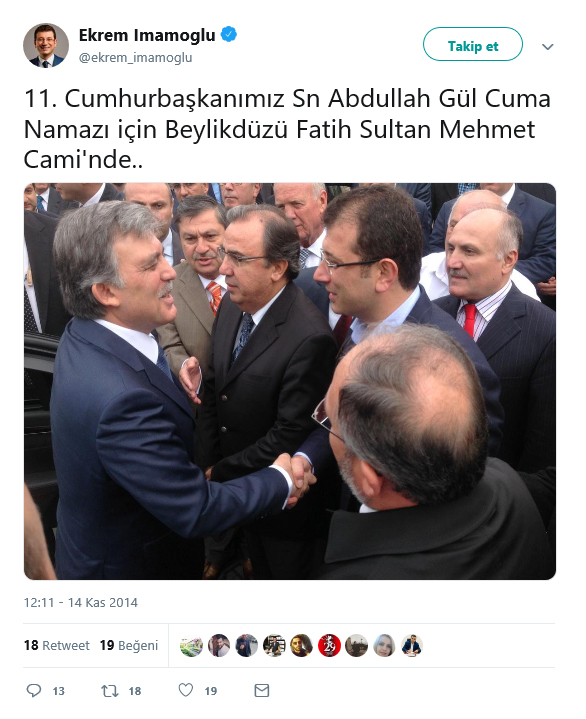
Task: Click the last liker avatar in row
Action: pyautogui.click(x=412, y=645)
